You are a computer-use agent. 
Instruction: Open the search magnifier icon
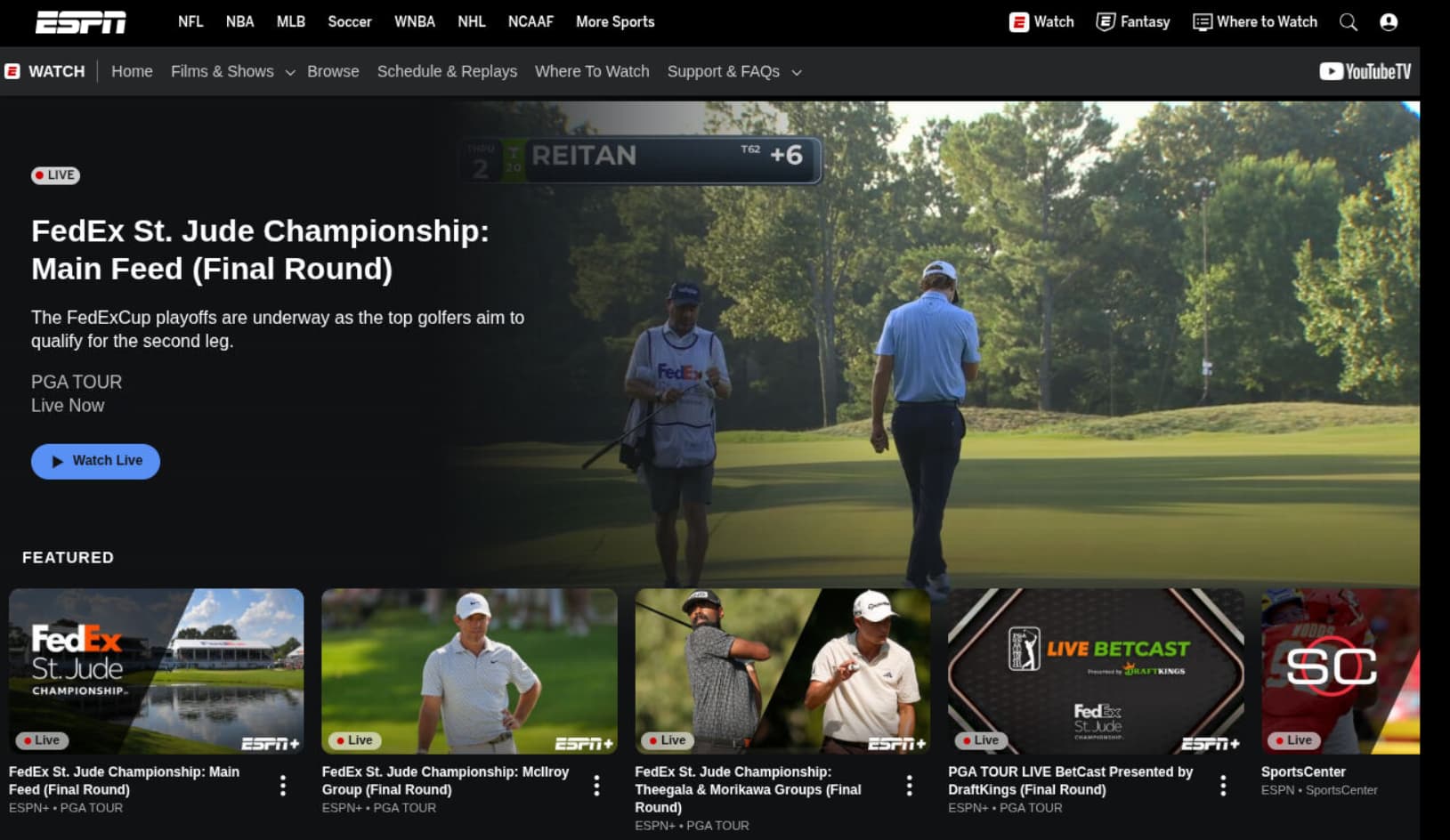click(x=1349, y=22)
